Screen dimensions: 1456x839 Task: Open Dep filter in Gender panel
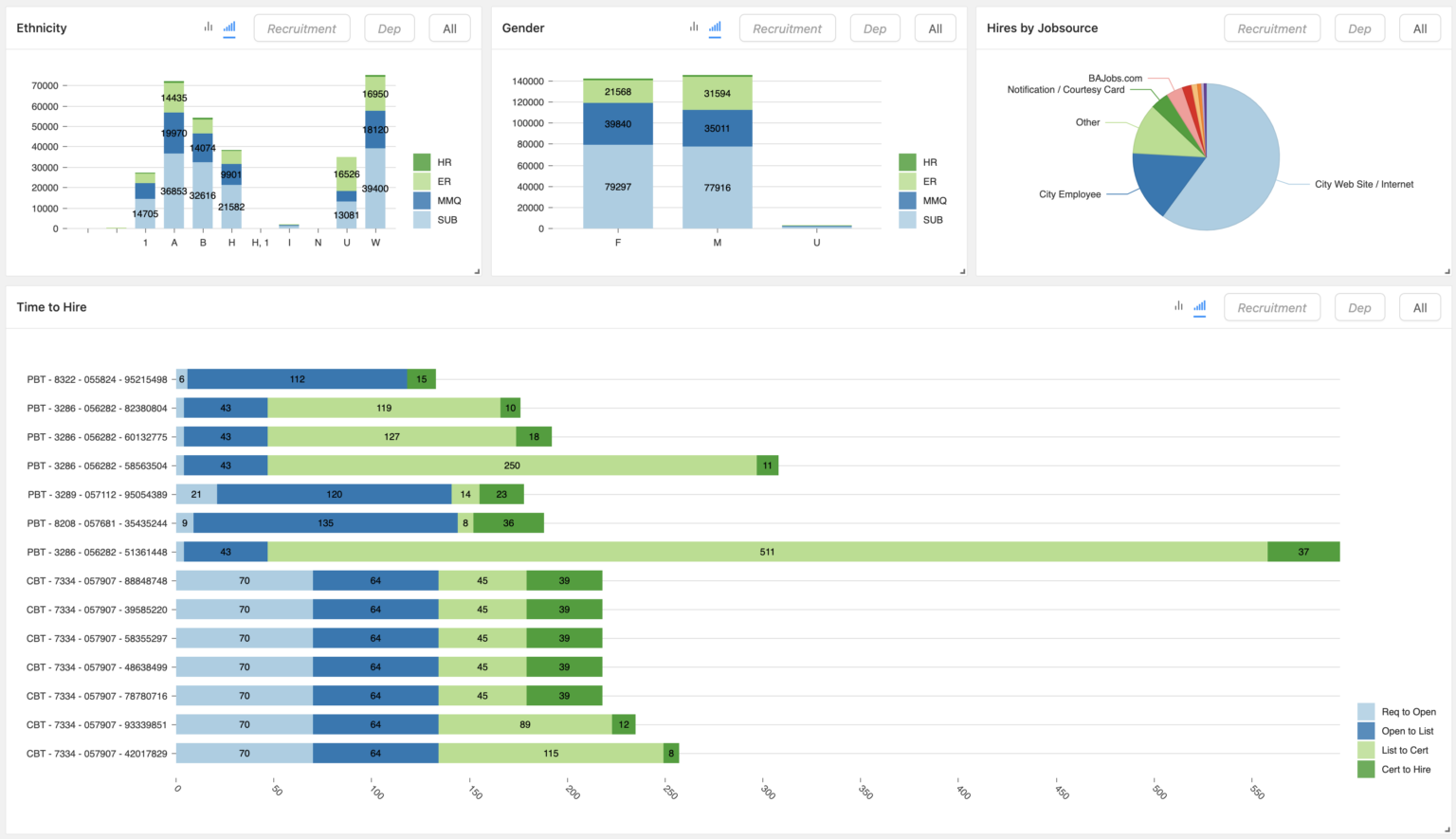875,28
